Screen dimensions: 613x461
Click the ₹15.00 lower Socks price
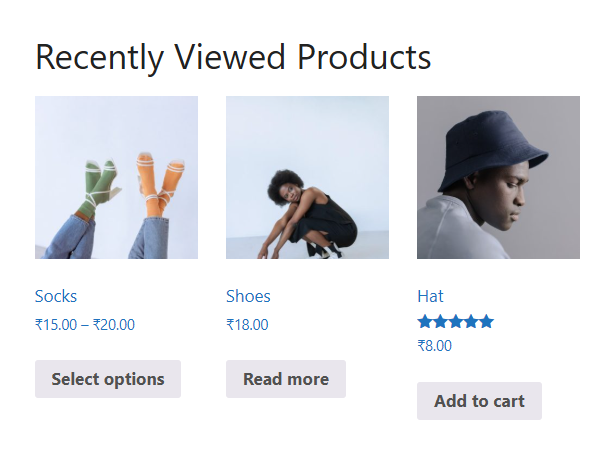point(55,325)
